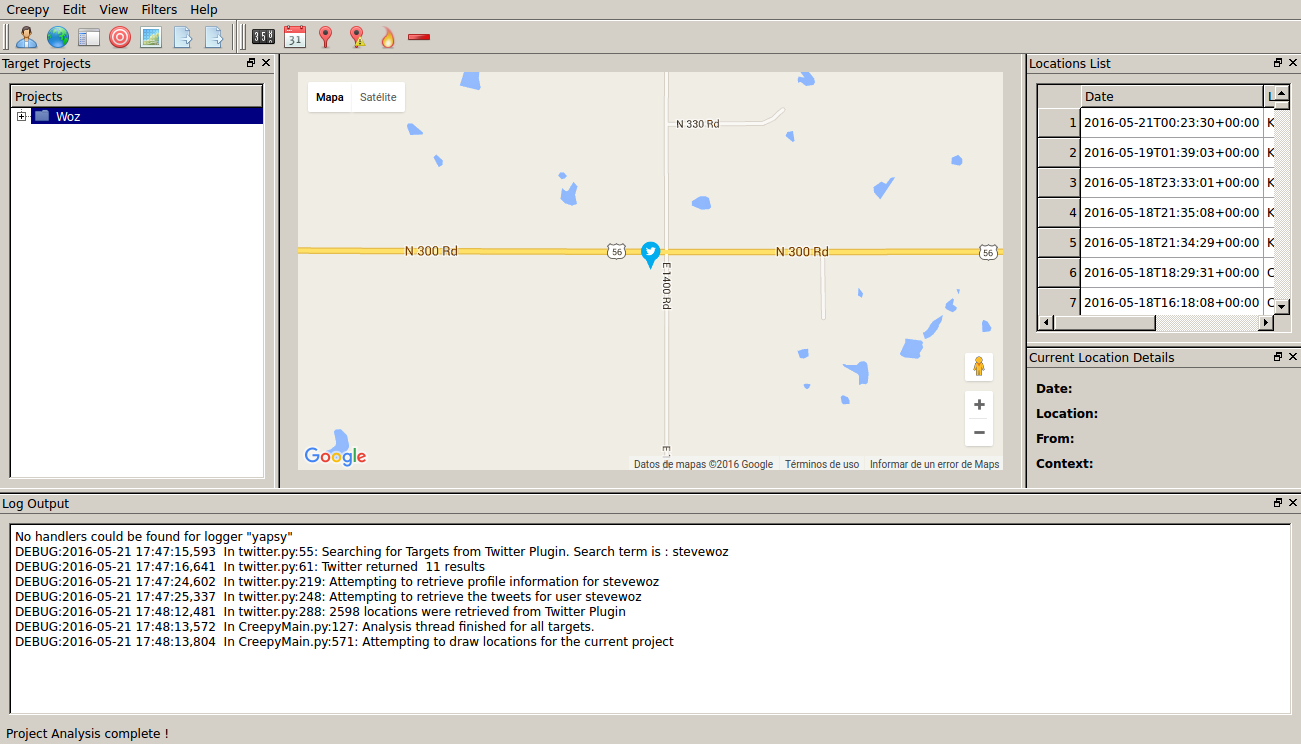Viewport: 1301px width, 744px height.
Task: Click the window-list toolbar icon
Action: [89, 37]
